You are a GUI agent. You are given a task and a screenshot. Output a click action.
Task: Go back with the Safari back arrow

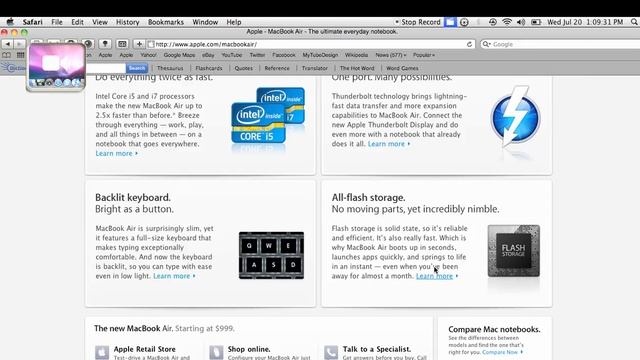[7, 44]
